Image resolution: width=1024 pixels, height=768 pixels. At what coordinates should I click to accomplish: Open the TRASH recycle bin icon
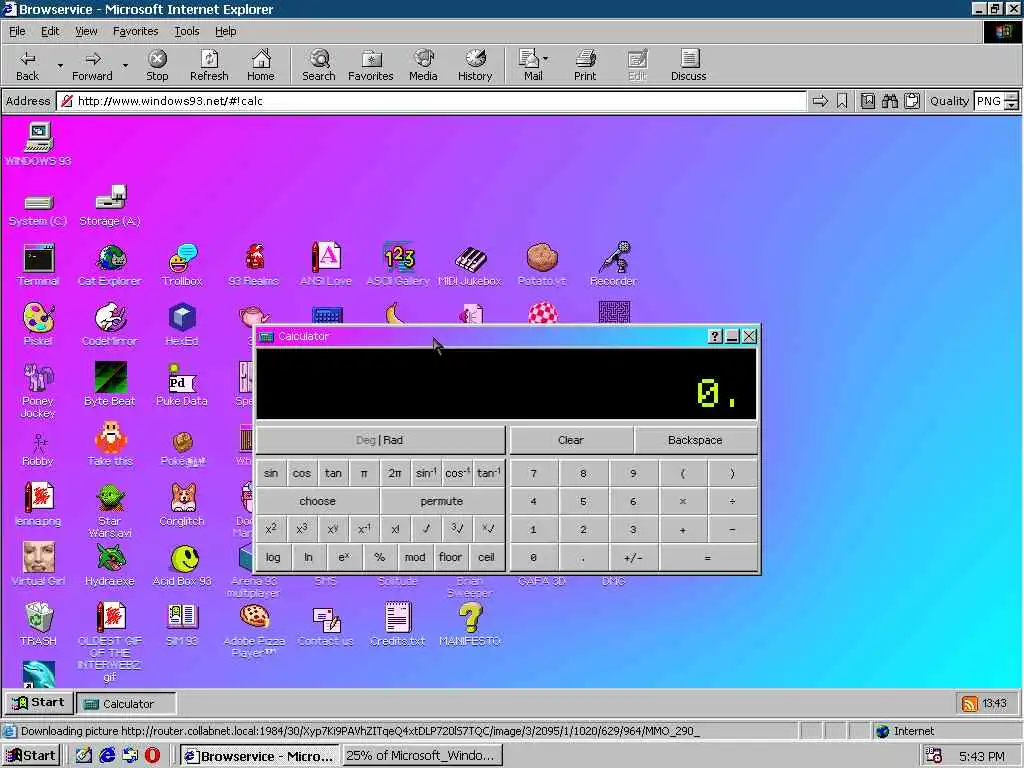(38, 624)
